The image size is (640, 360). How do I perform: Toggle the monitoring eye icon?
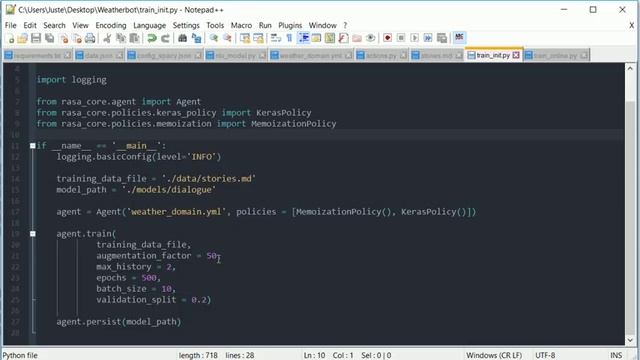370,38
